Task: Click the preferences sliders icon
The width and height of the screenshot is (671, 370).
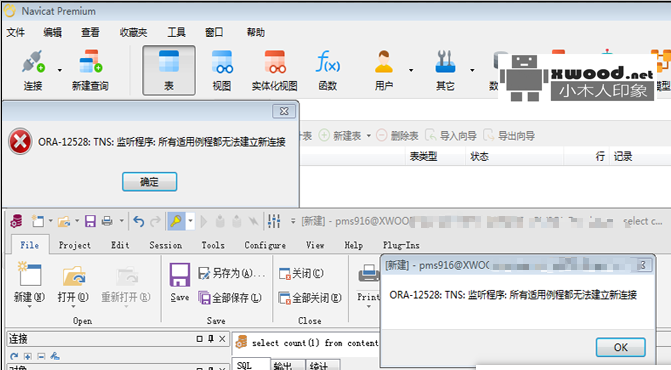Action: [x=274, y=221]
